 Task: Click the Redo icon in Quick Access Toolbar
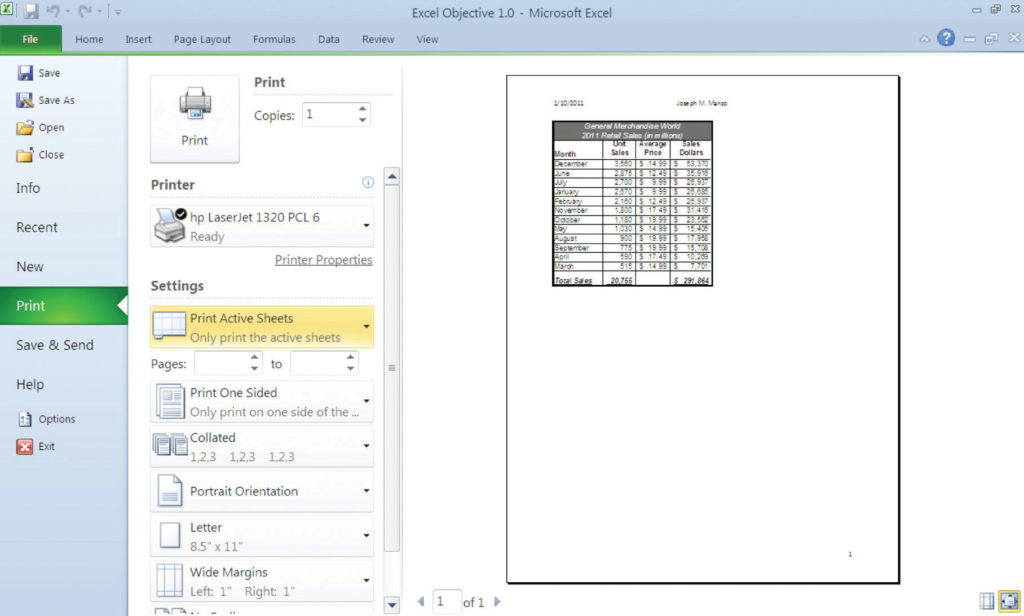pyautogui.click(x=85, y=11)
